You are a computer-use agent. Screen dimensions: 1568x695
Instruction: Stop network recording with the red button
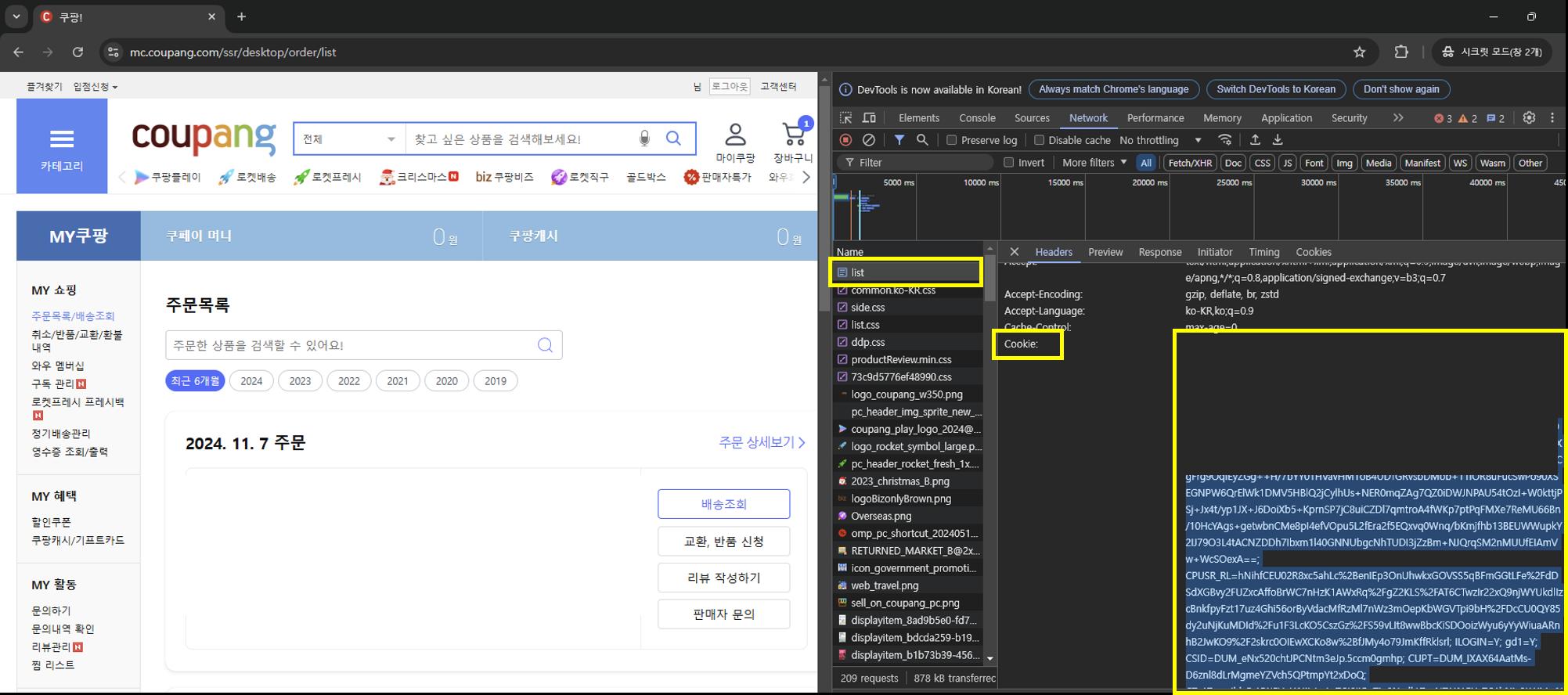pos(845,140)
